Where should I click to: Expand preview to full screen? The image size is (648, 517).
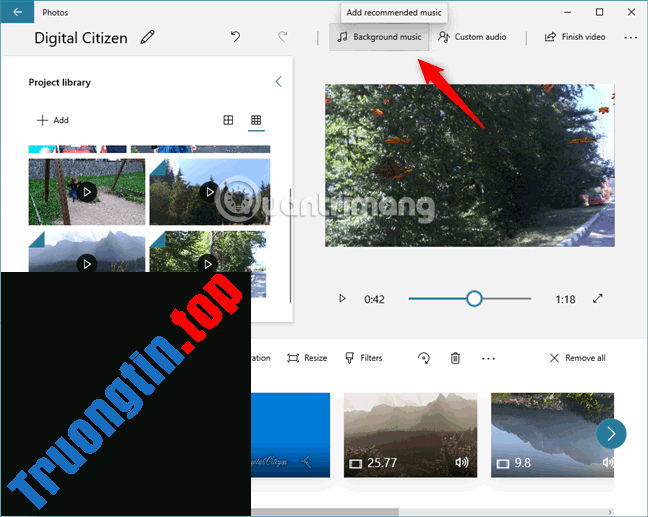(x=598, y=298)
